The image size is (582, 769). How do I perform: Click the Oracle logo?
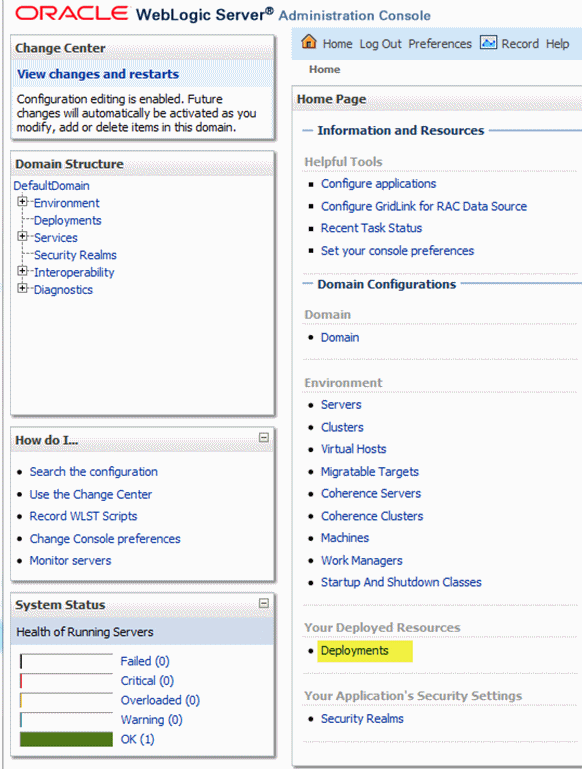[73, 13]
